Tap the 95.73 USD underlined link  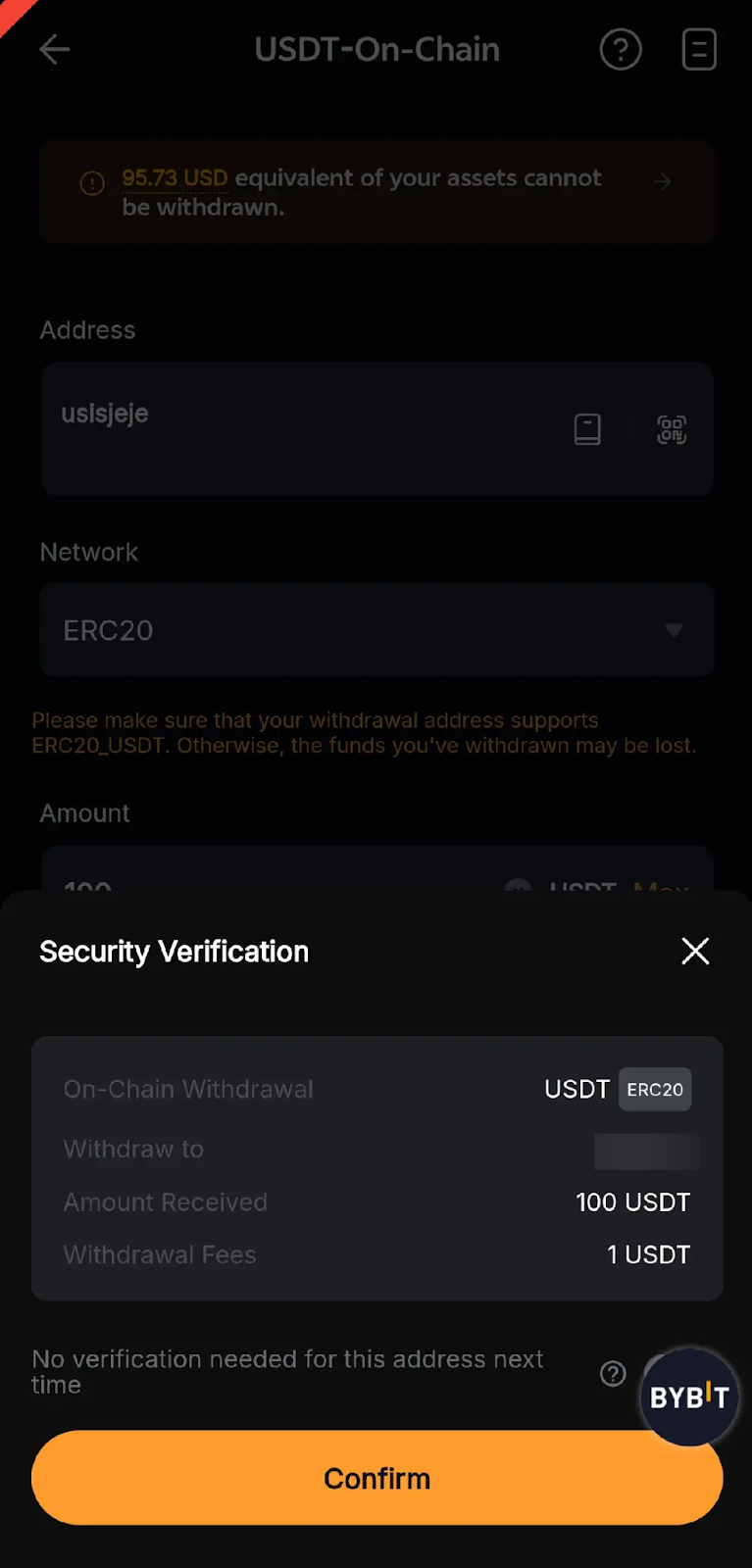[x=175, y=178]
